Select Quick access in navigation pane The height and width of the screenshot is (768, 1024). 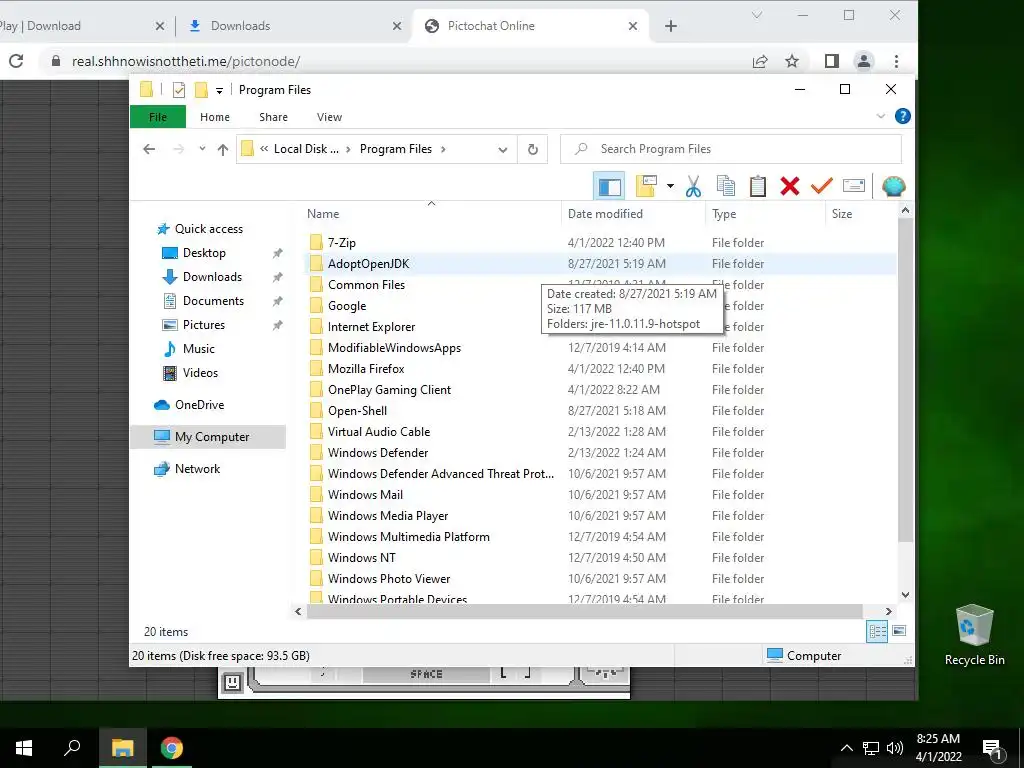click(x=208, y=229)
